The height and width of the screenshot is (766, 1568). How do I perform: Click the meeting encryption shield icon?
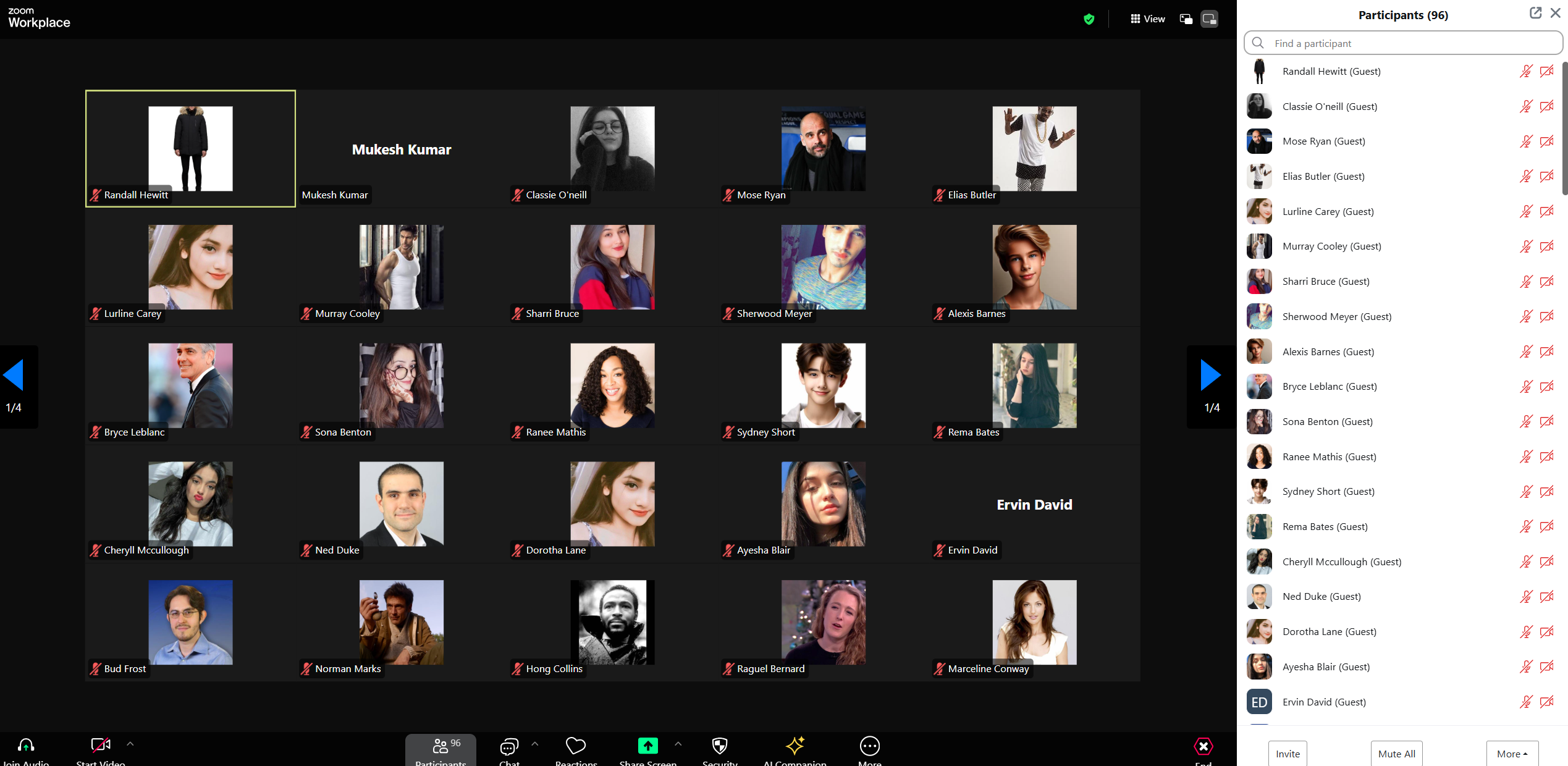point(1089,19)
